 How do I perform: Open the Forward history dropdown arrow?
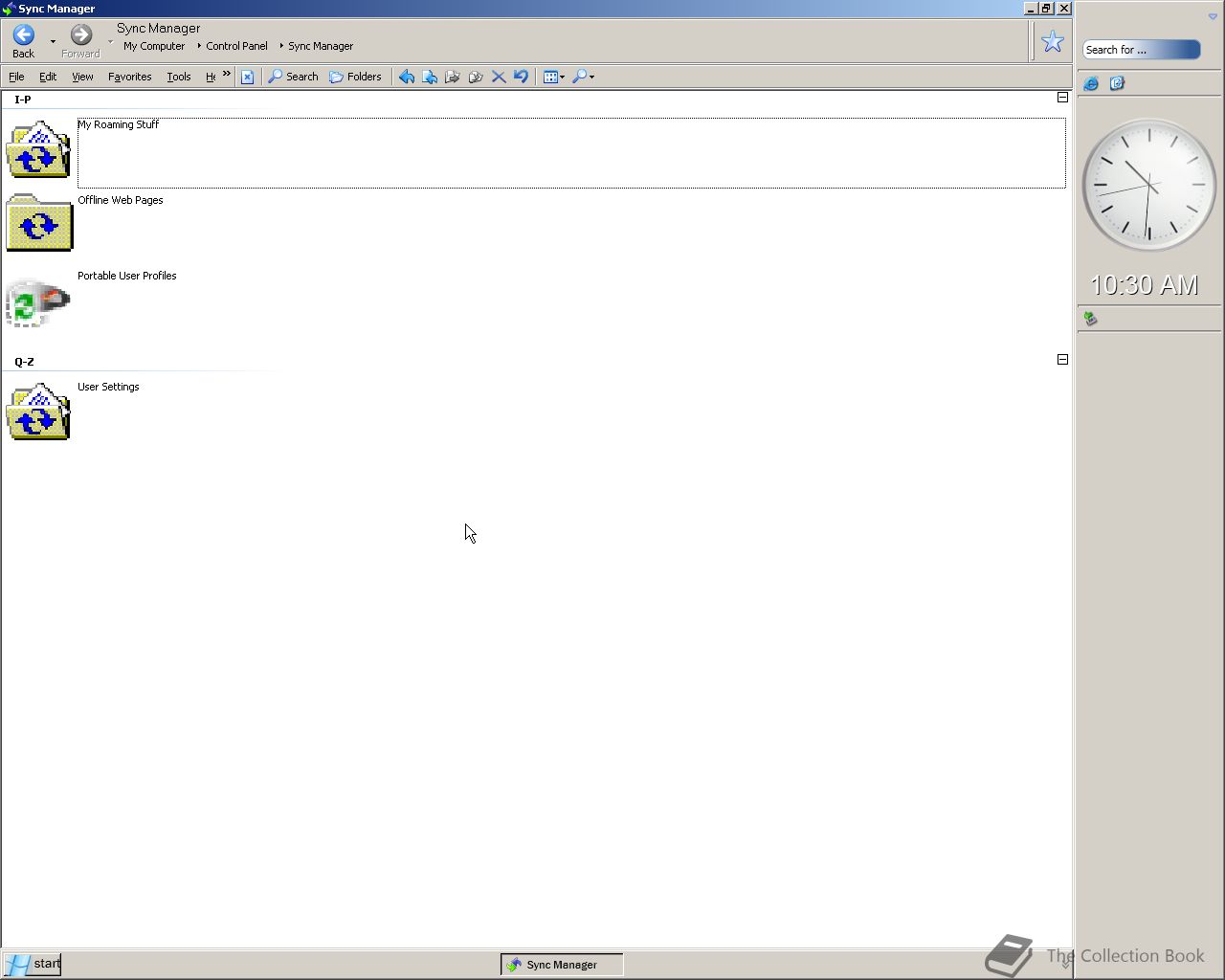pos(110,42)
